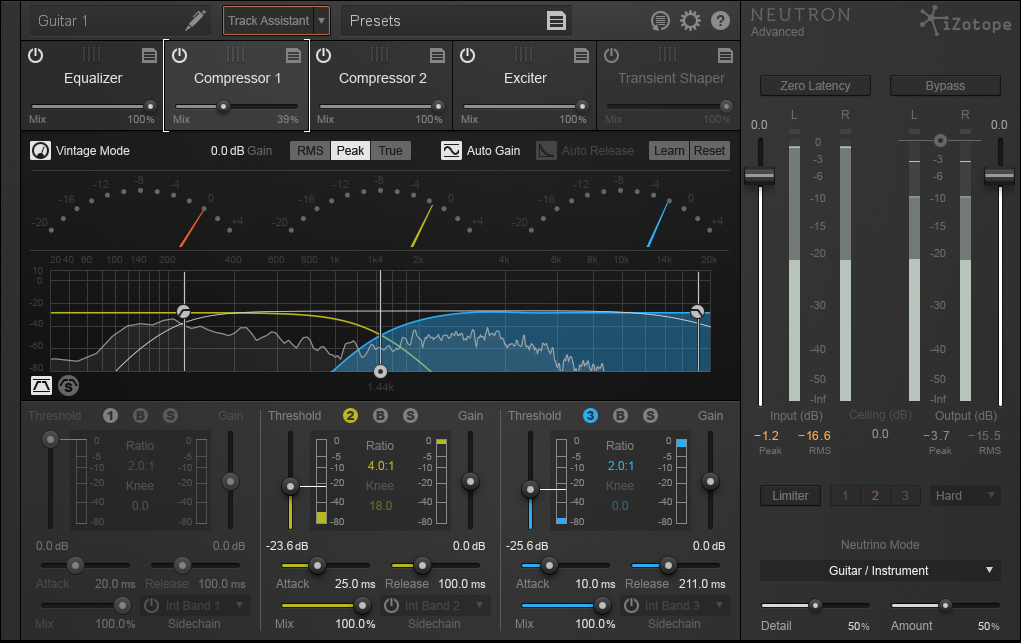
Task: Open settings gear icon
Action: (690, 21)
